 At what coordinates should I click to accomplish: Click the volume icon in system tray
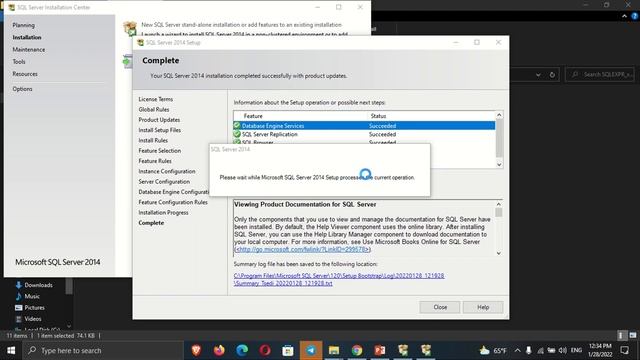click(x=562, y=350)
